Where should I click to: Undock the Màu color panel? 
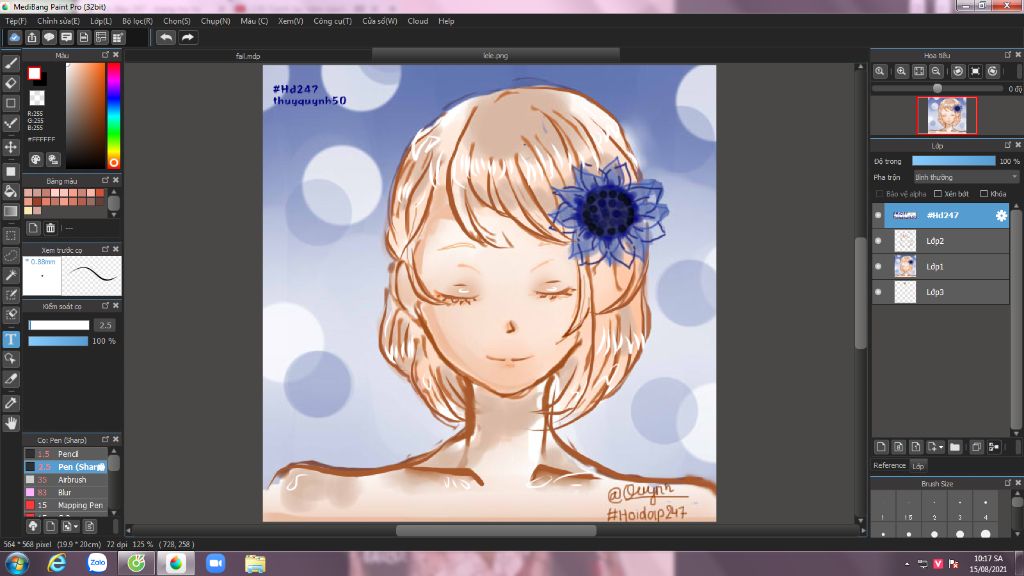click(x=105, y=55)
